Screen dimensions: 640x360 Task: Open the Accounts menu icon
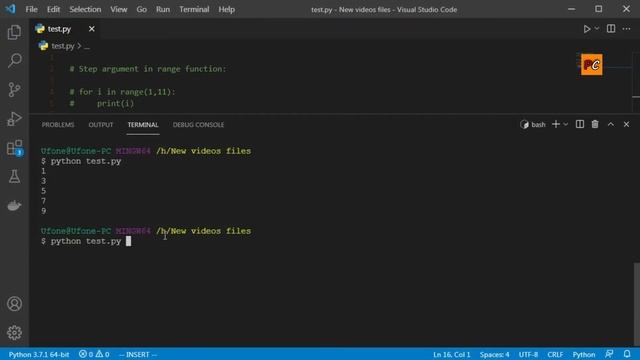tap(14, 304)
